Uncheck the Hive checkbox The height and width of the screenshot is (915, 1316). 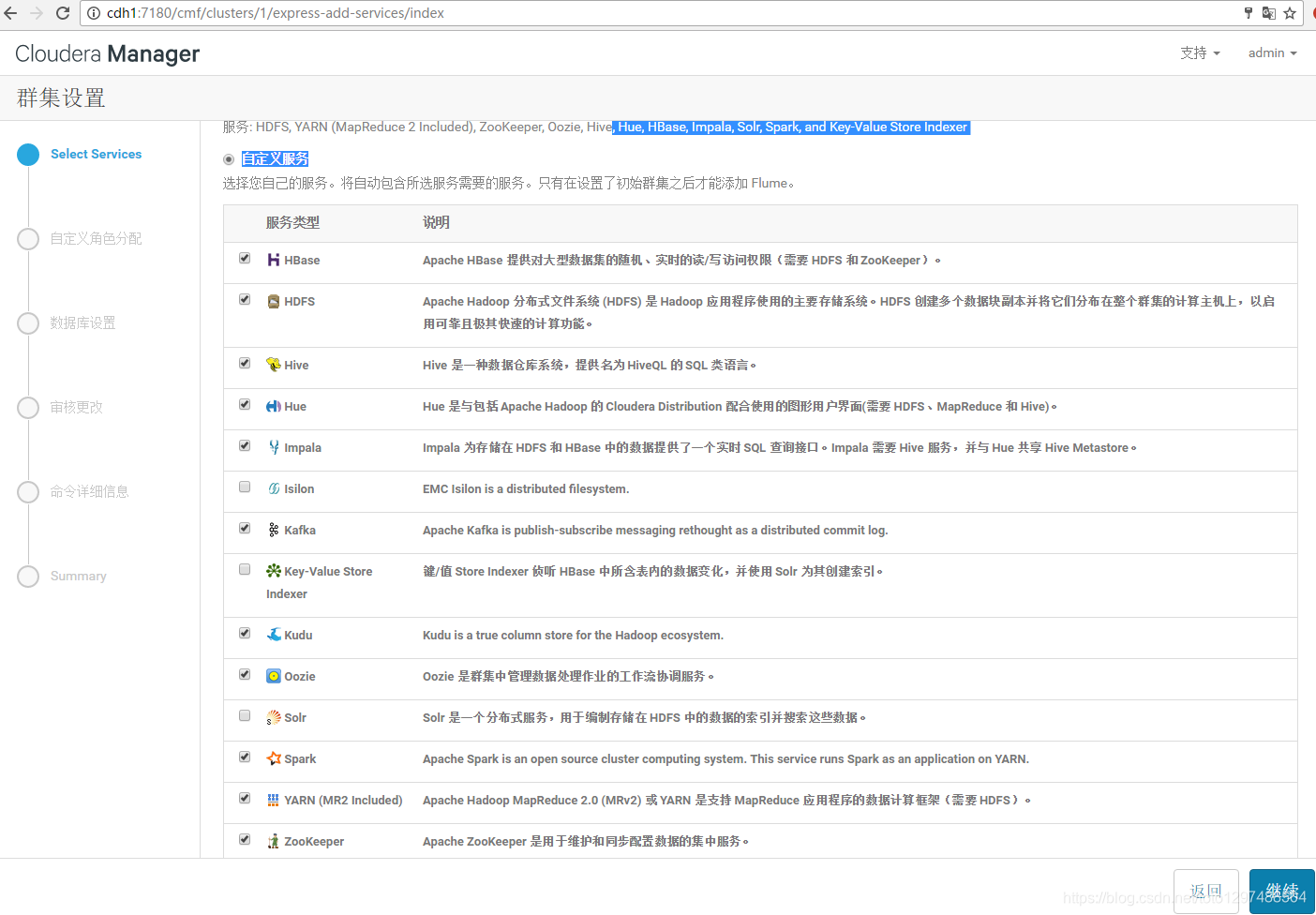(245, 363)
